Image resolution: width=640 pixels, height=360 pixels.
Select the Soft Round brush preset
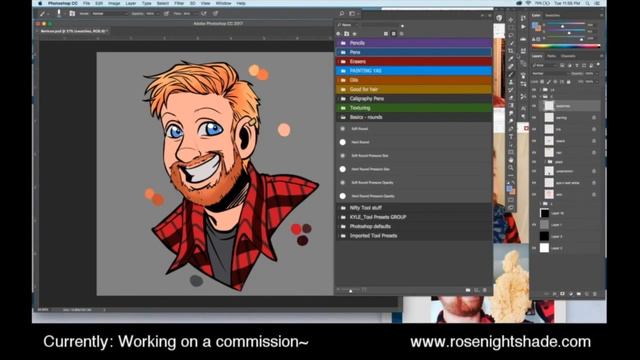click(414, 129)
